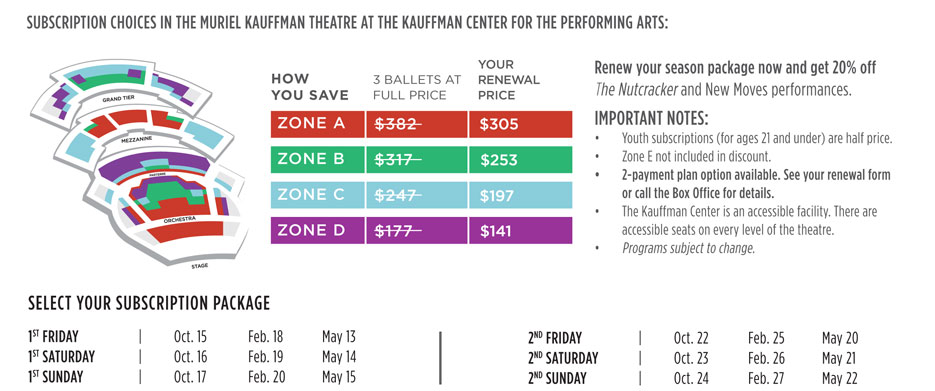Click the 2-payment plan option note
The image size is (935, 391).
756,185
